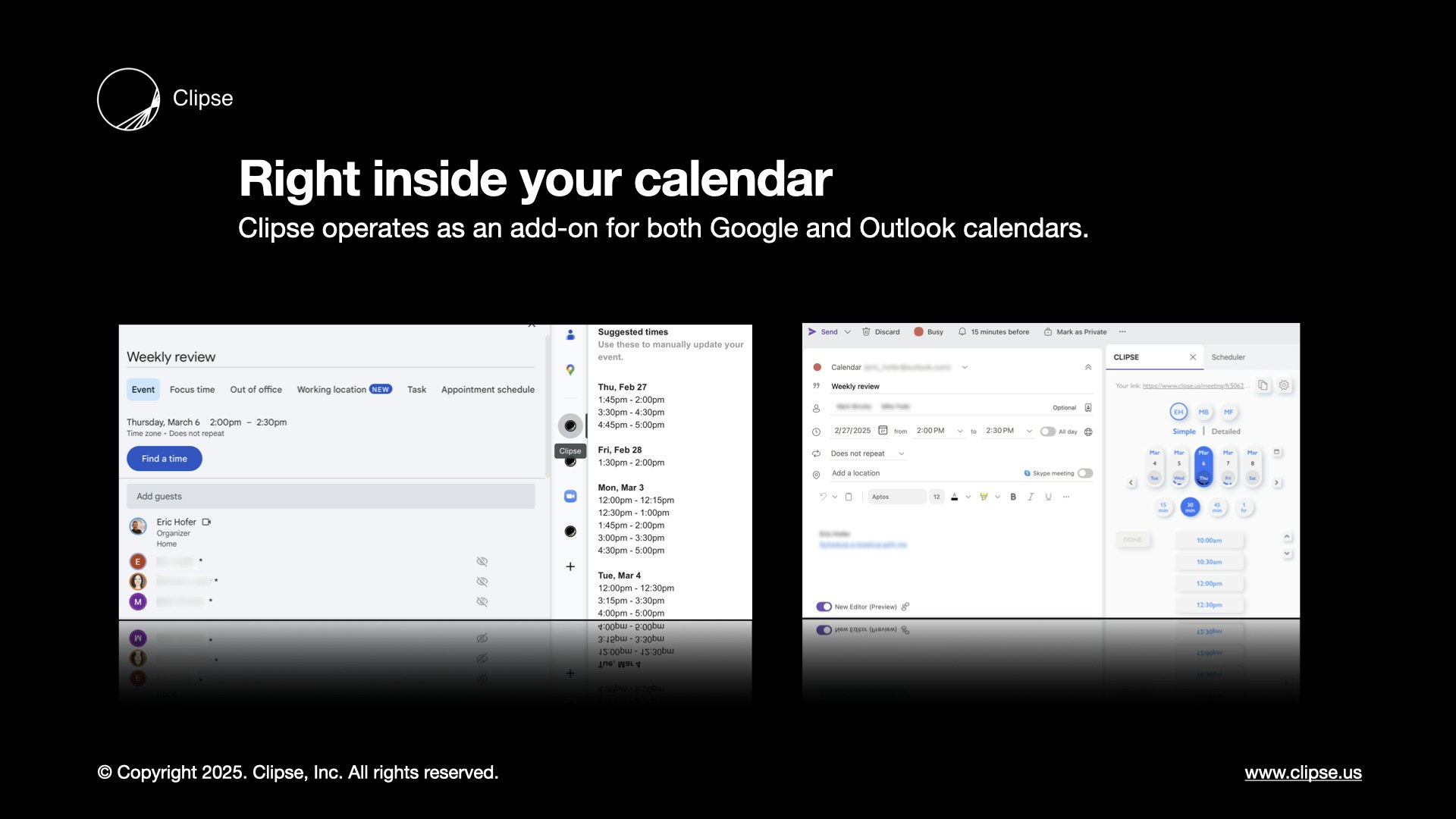
Task: Show next days in Clipse date strip
Action: pyautogui.click(x=1277, y=482)
